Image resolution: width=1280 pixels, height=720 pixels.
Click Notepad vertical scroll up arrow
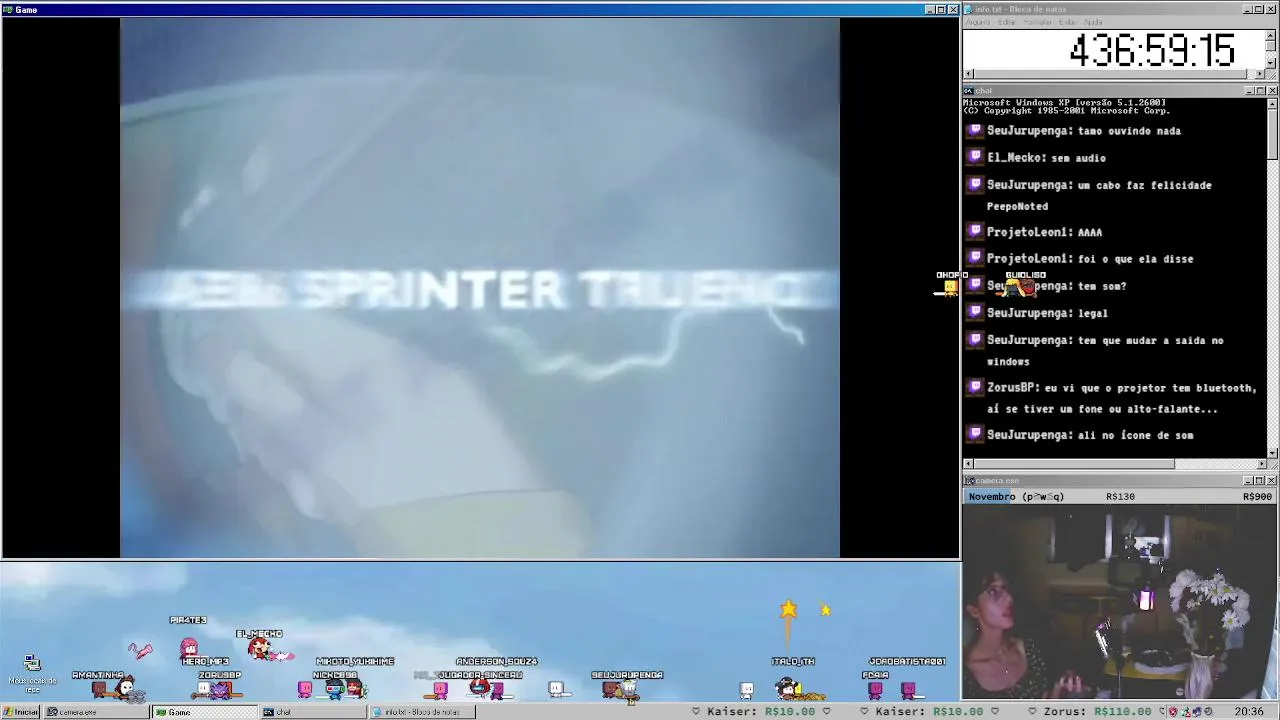point(1271,35)
